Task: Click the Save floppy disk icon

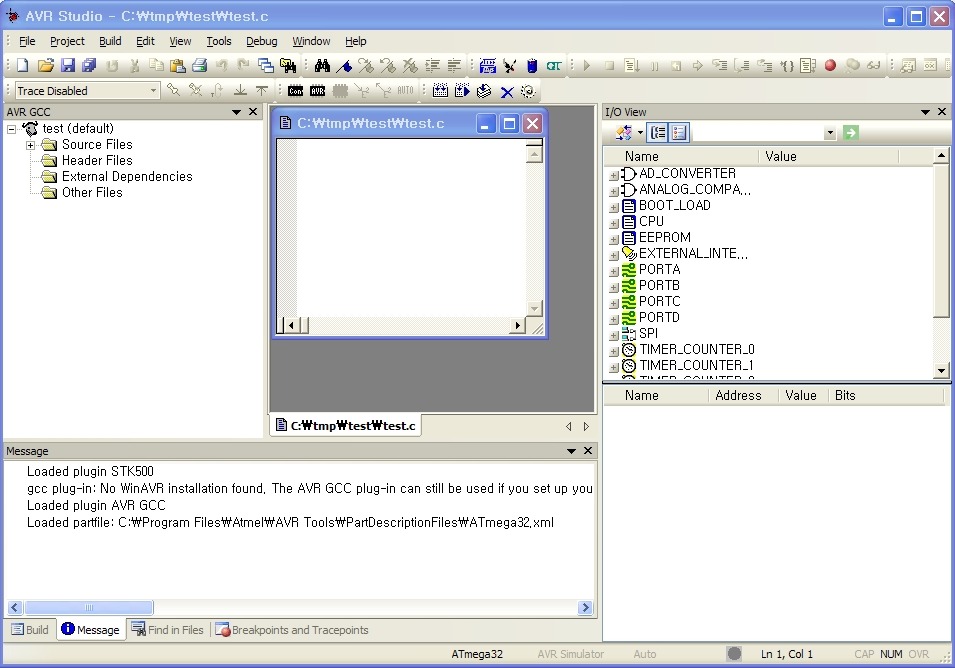Action: click(x=67, y=66)
